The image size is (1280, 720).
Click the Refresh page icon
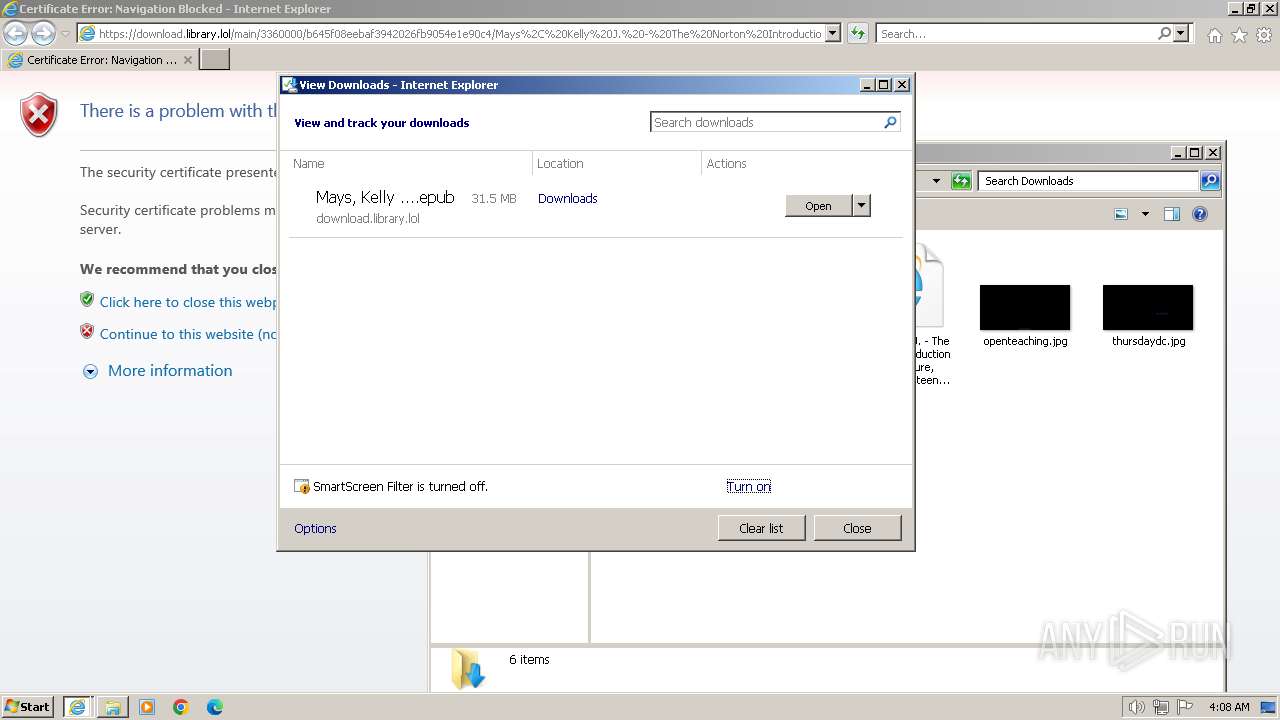click(857, 33)
